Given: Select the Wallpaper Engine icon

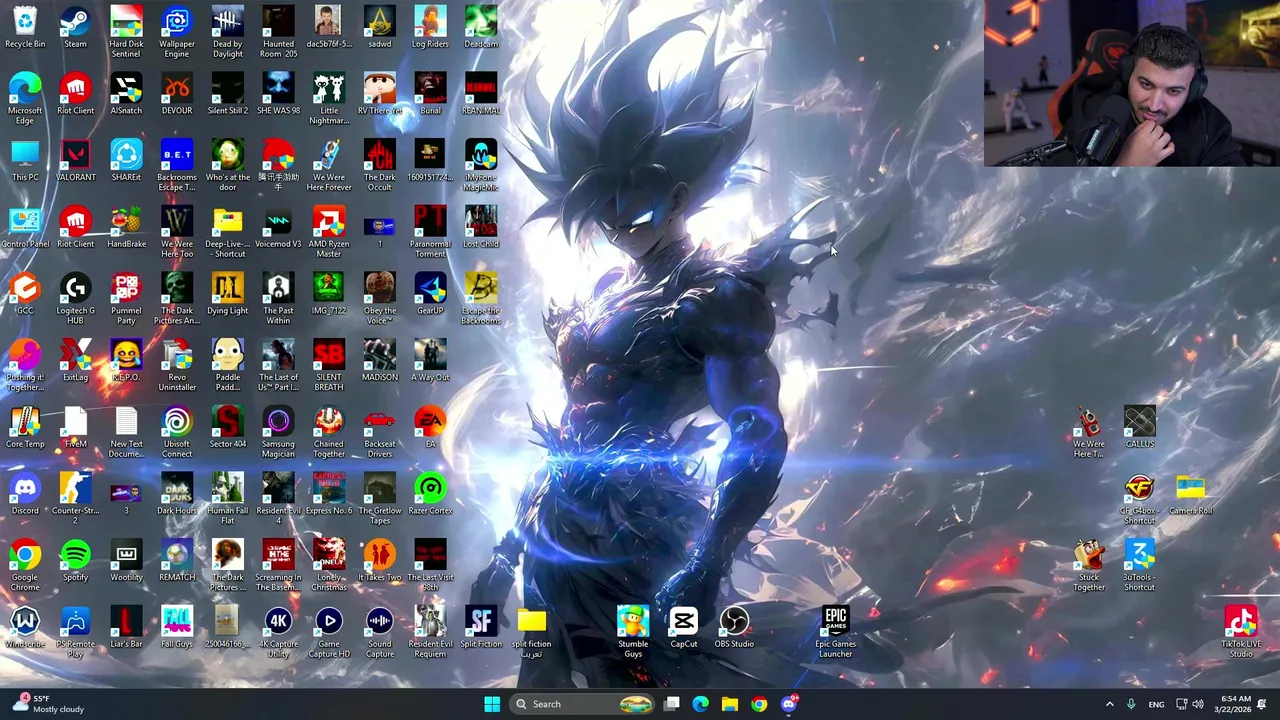Looking at the screenshot, I should coord(177,32).
